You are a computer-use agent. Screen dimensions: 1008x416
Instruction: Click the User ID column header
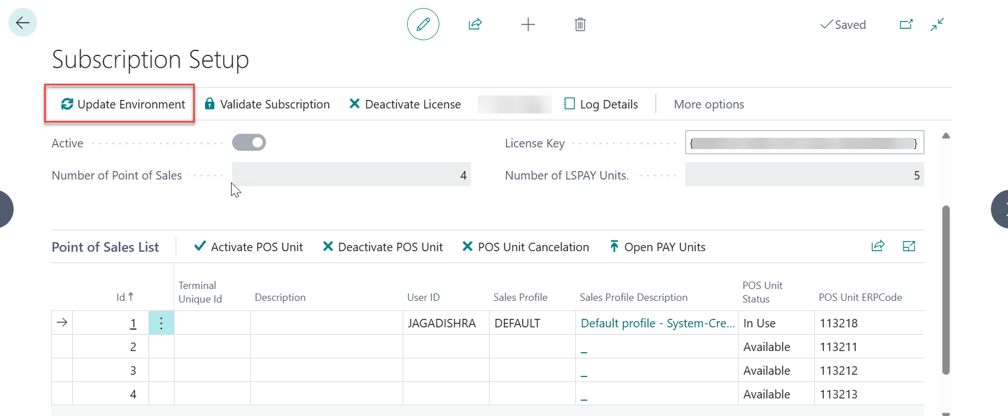click(x=423, y=297)
